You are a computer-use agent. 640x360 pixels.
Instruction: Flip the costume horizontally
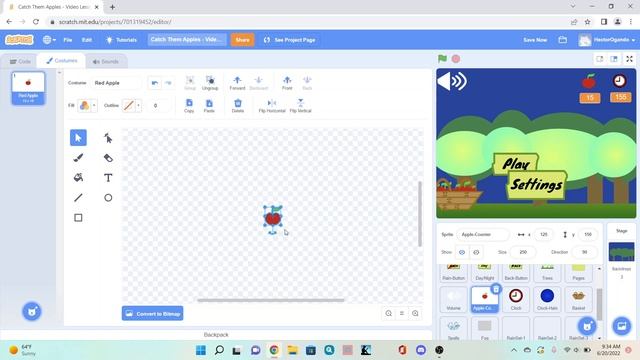pyautogui.click(x=272, y=105)
